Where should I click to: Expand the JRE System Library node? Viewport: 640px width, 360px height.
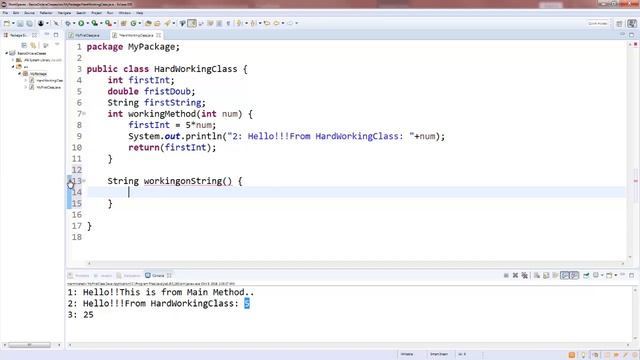[x=13, y=60]
